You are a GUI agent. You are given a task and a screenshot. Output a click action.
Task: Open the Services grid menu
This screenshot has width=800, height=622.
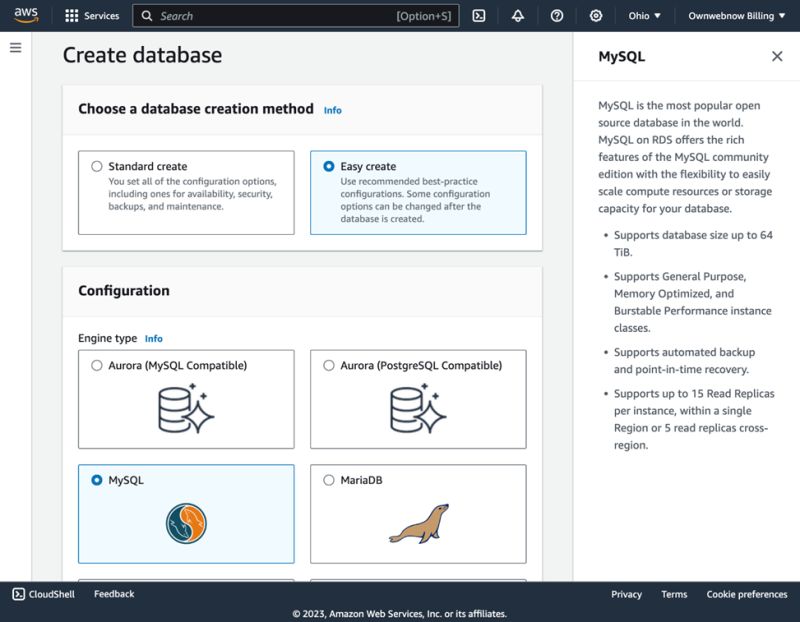click(72, 16)
